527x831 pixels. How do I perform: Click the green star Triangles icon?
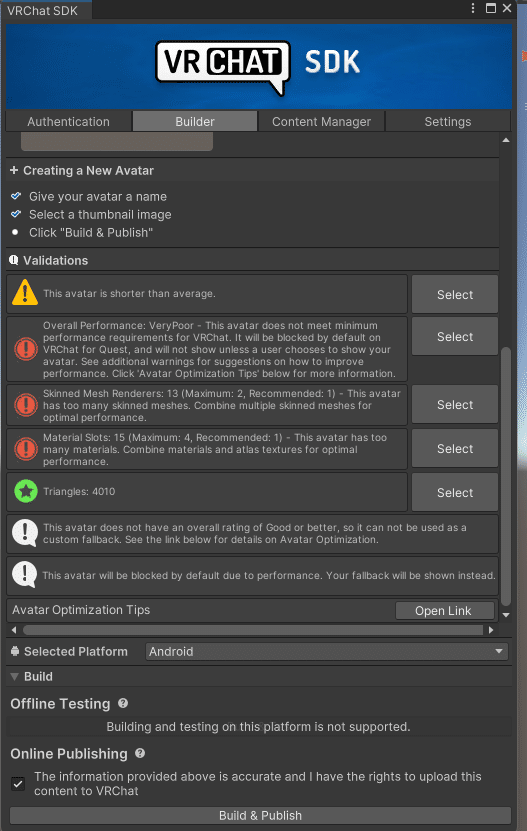[x=25, y=491]
